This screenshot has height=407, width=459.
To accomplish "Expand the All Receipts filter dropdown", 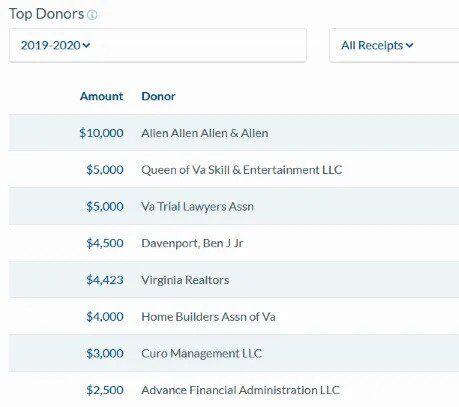I will [394, 45].
